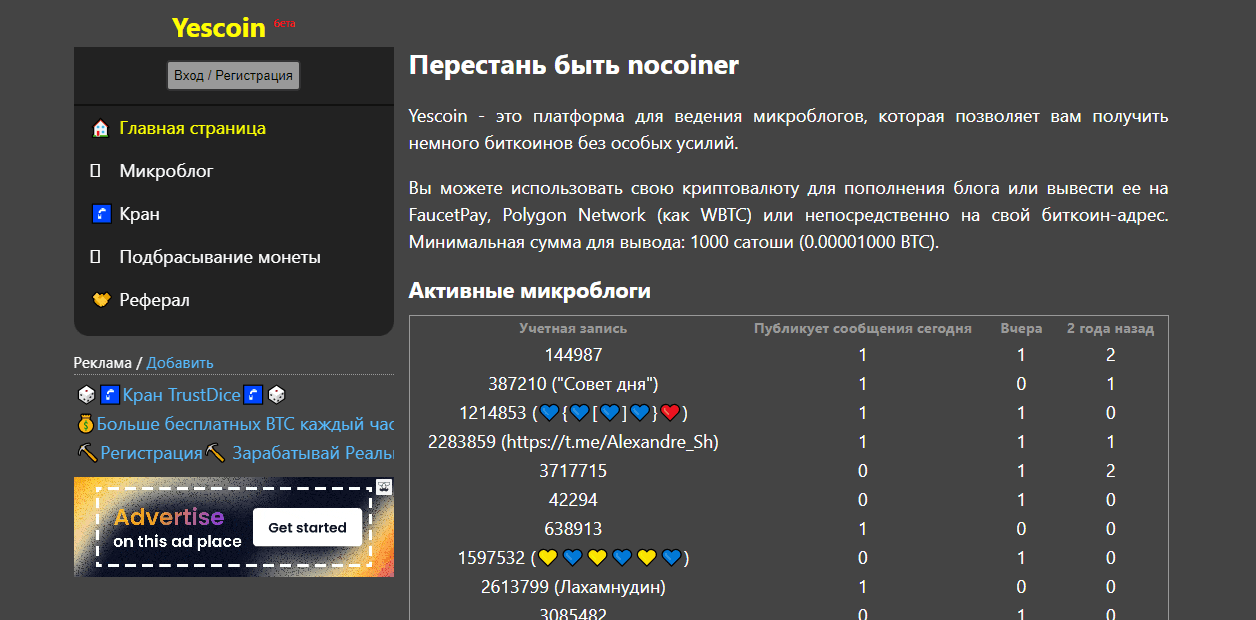Click the placeholder icon beside Микроблог
Image resolution: width=1256 pixels, height=620 pixels.
point(96,172)
